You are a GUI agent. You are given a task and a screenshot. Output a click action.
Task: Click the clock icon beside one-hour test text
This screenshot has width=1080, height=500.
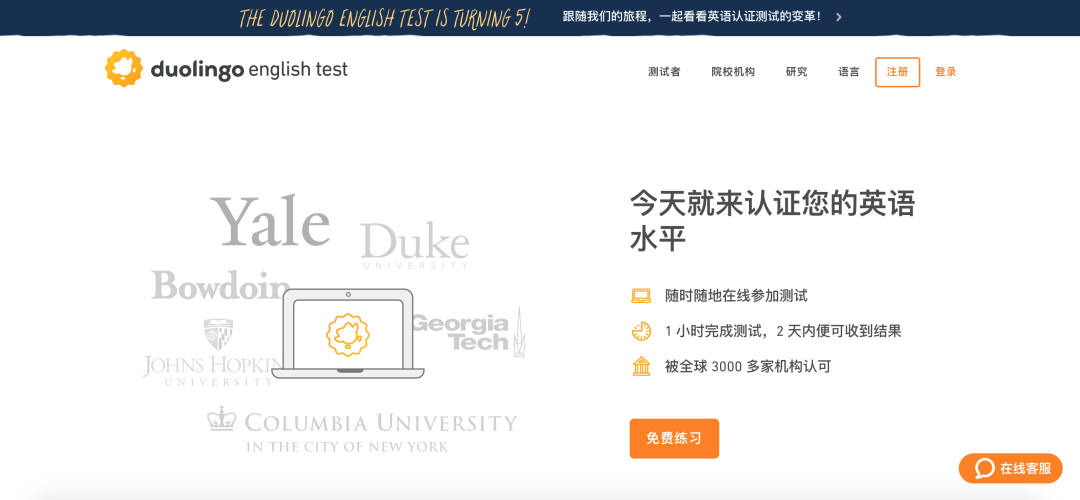click(x=641, y=331)
